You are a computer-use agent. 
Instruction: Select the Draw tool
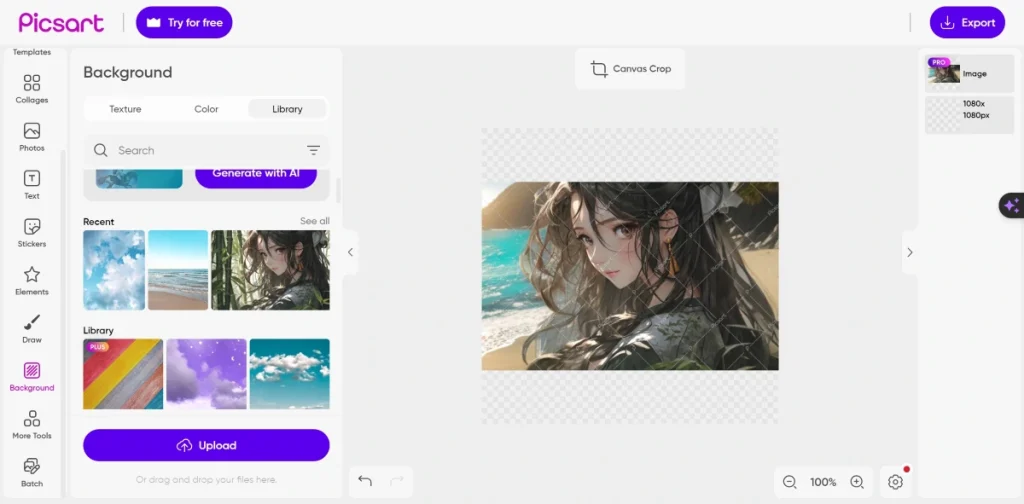31,328
